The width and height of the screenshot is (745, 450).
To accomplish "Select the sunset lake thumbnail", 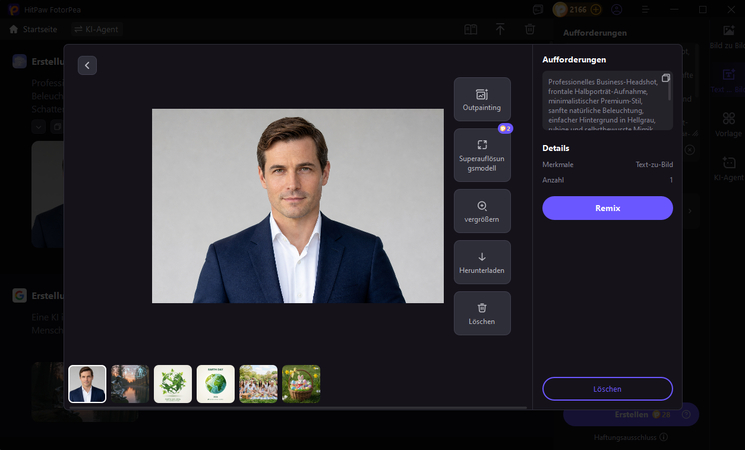I will 130,384.
